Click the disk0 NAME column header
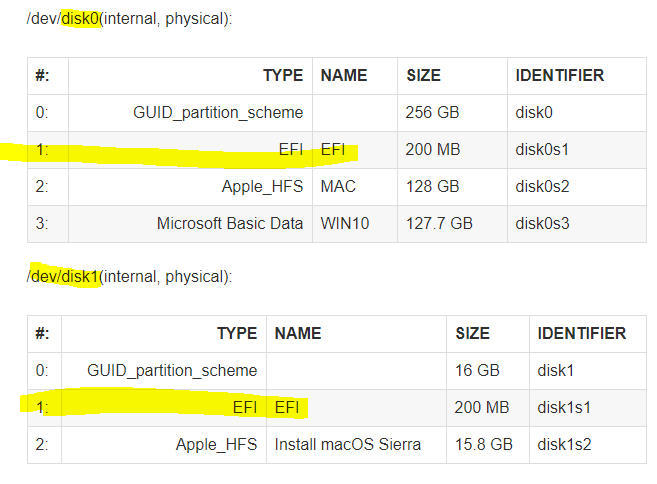The height and width of the screenshot is (484, 657). 344,75
